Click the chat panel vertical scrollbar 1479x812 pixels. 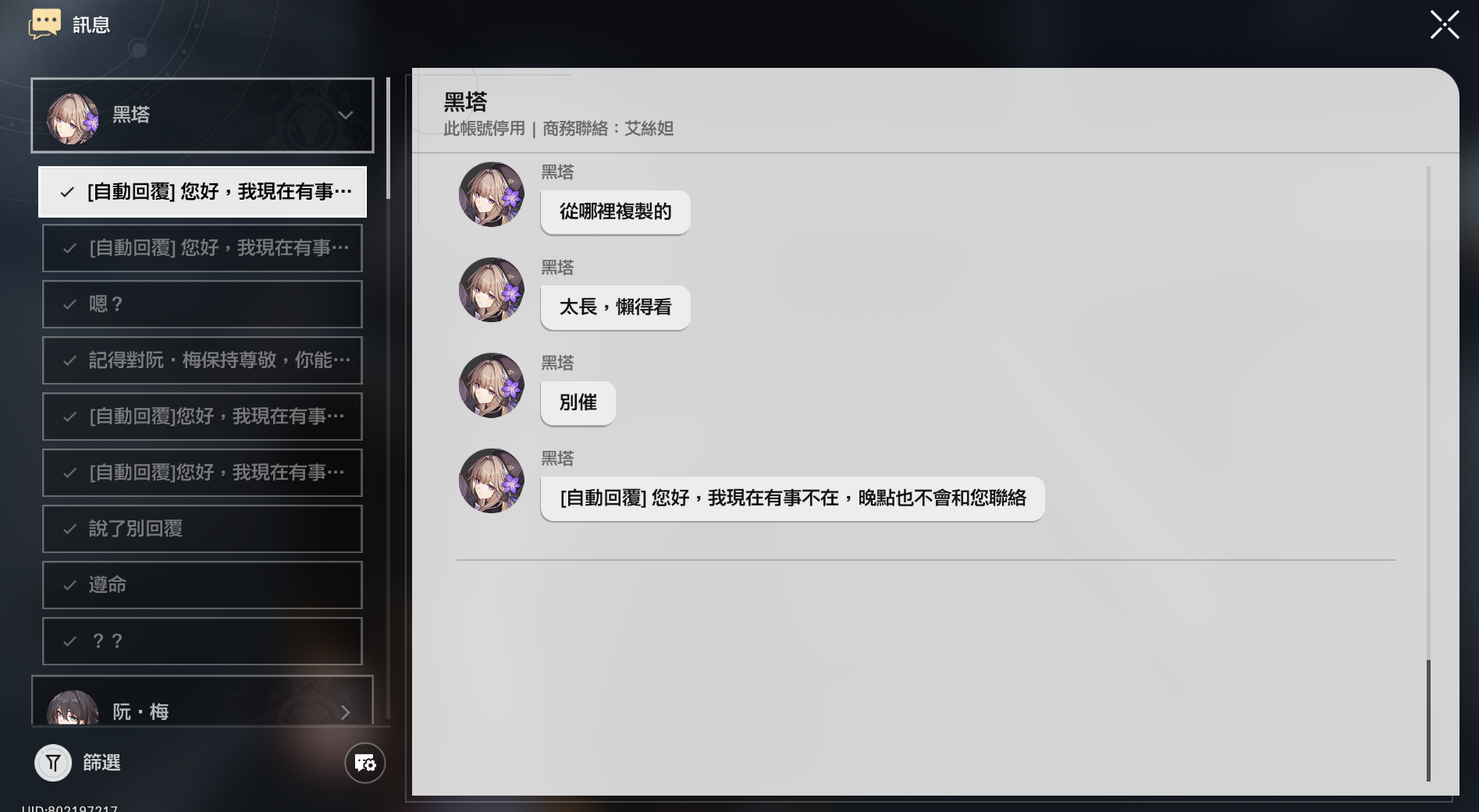[x=1428, y=473]
